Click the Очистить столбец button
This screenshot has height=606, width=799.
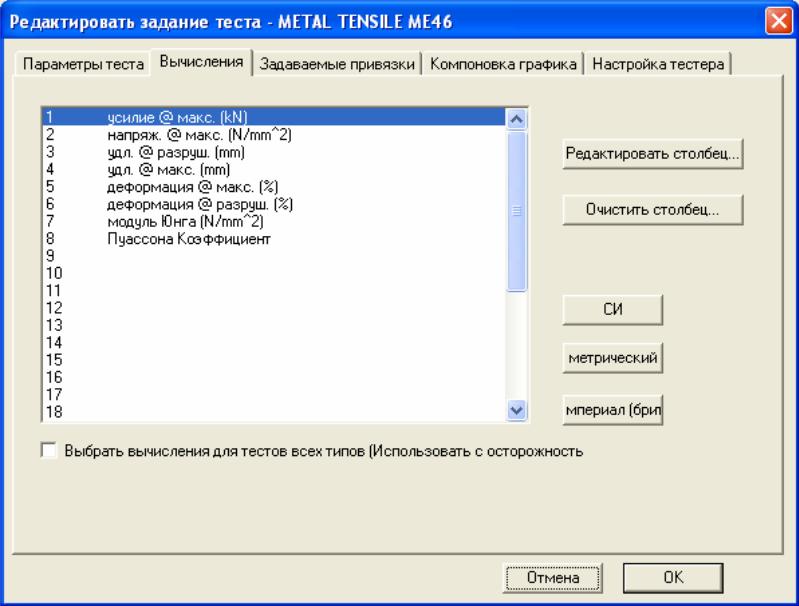click(653, 209)
